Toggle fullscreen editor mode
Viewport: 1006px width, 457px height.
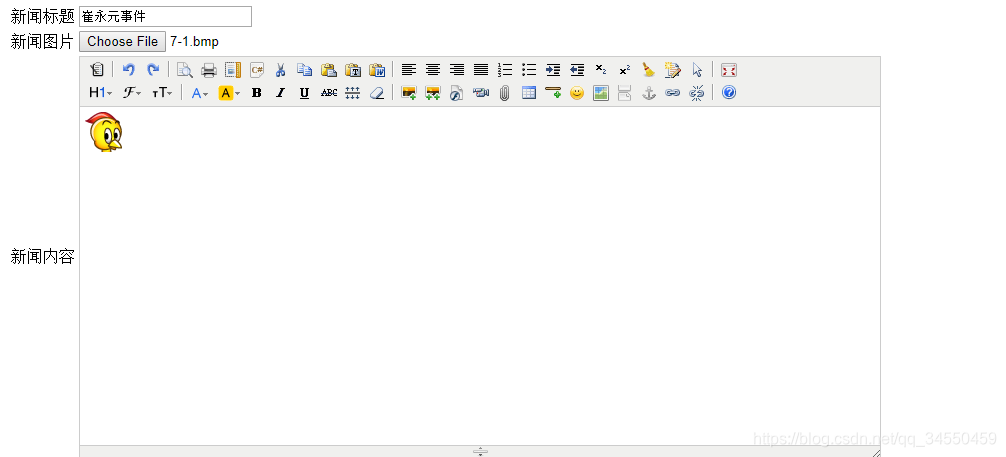[x=729, y=70]
